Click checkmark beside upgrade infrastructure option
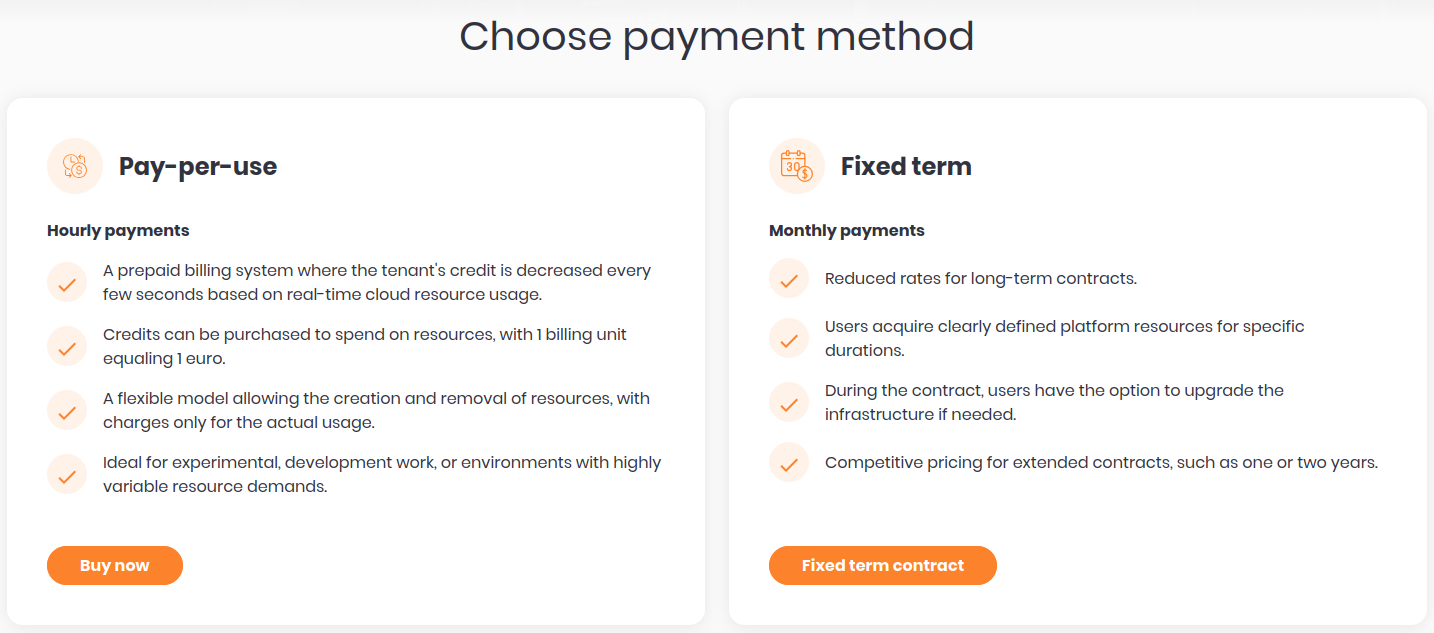 pos(789,403)
